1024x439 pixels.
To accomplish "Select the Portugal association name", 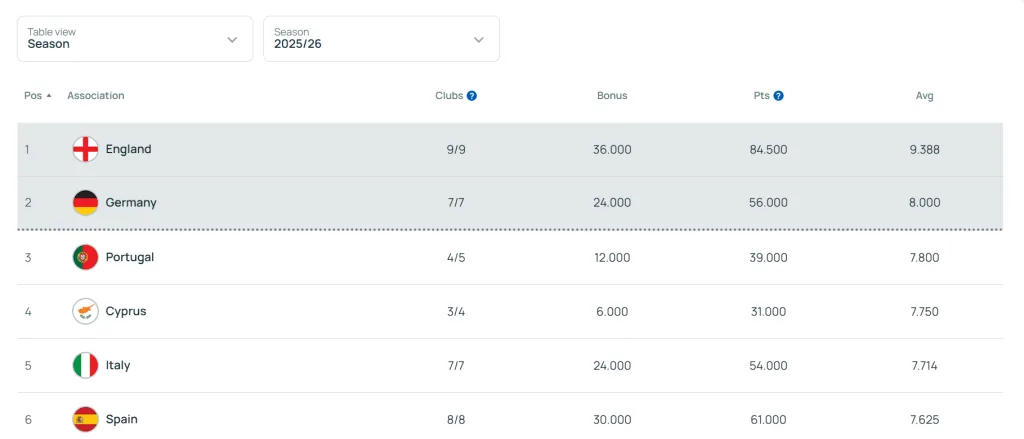I will click(x=130, y=257).
